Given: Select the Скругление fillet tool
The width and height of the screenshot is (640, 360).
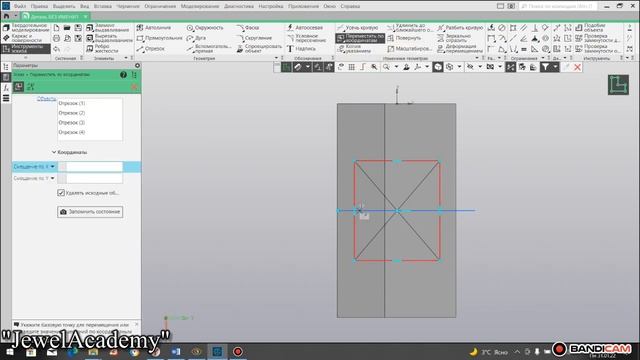Looking at the screenshot, I should click(254, 38).
